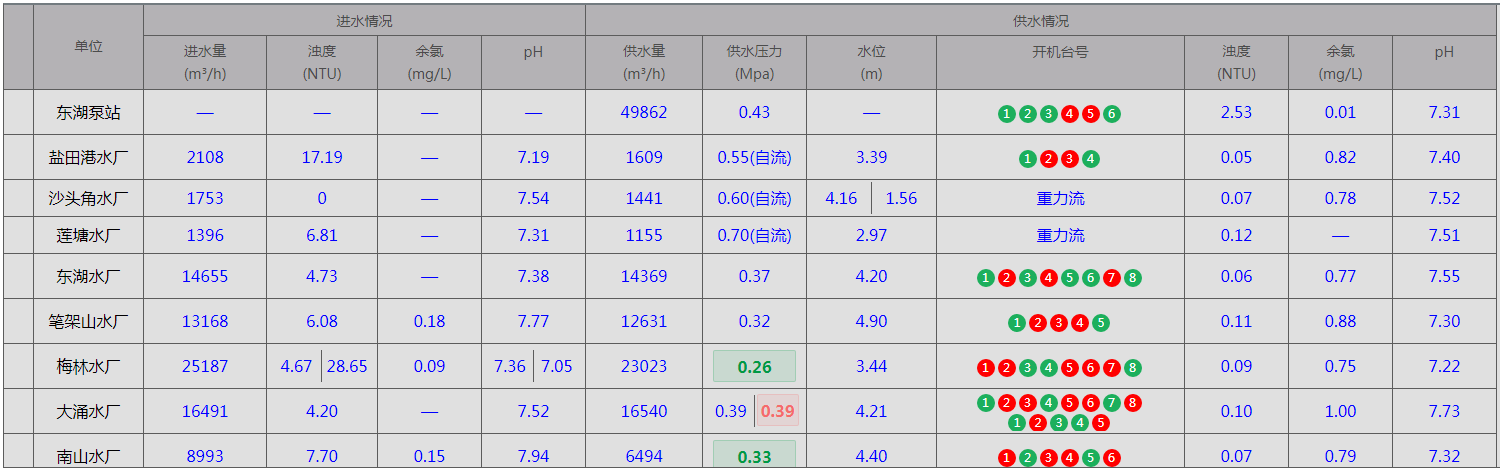The height and width of the screenshot is (470, 1500).
Task: Click pump 4 indicator for 东湖泵站
Action: [1070, 114]
